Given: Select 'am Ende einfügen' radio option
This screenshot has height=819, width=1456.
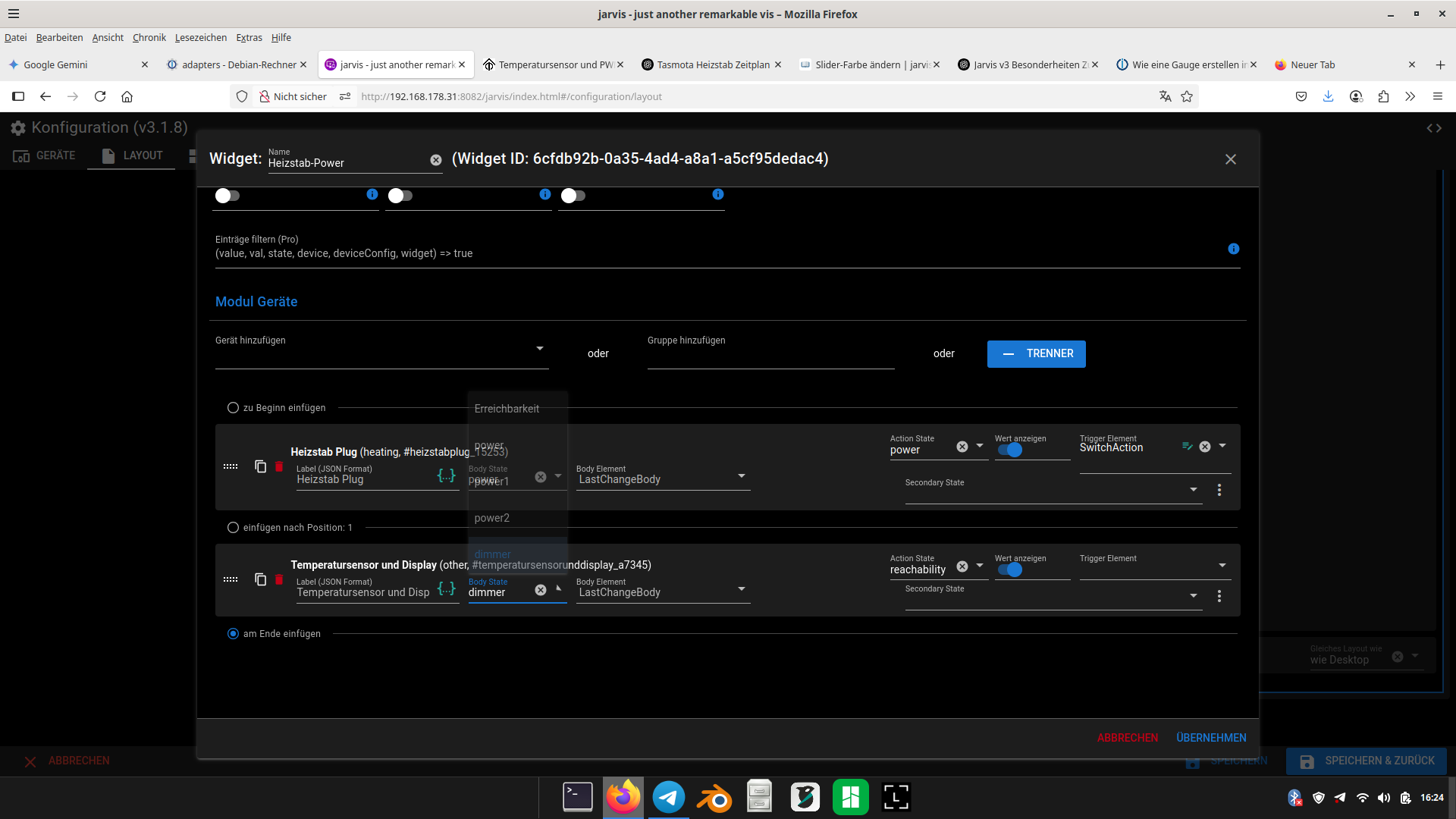Looking at the screenshot, I should (233, 634).
